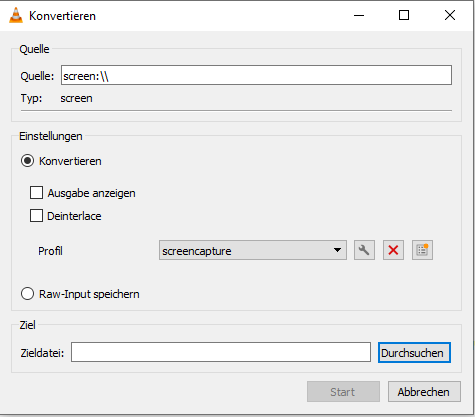
Task: Open the edit profile wrench icon
Action: 364,250
